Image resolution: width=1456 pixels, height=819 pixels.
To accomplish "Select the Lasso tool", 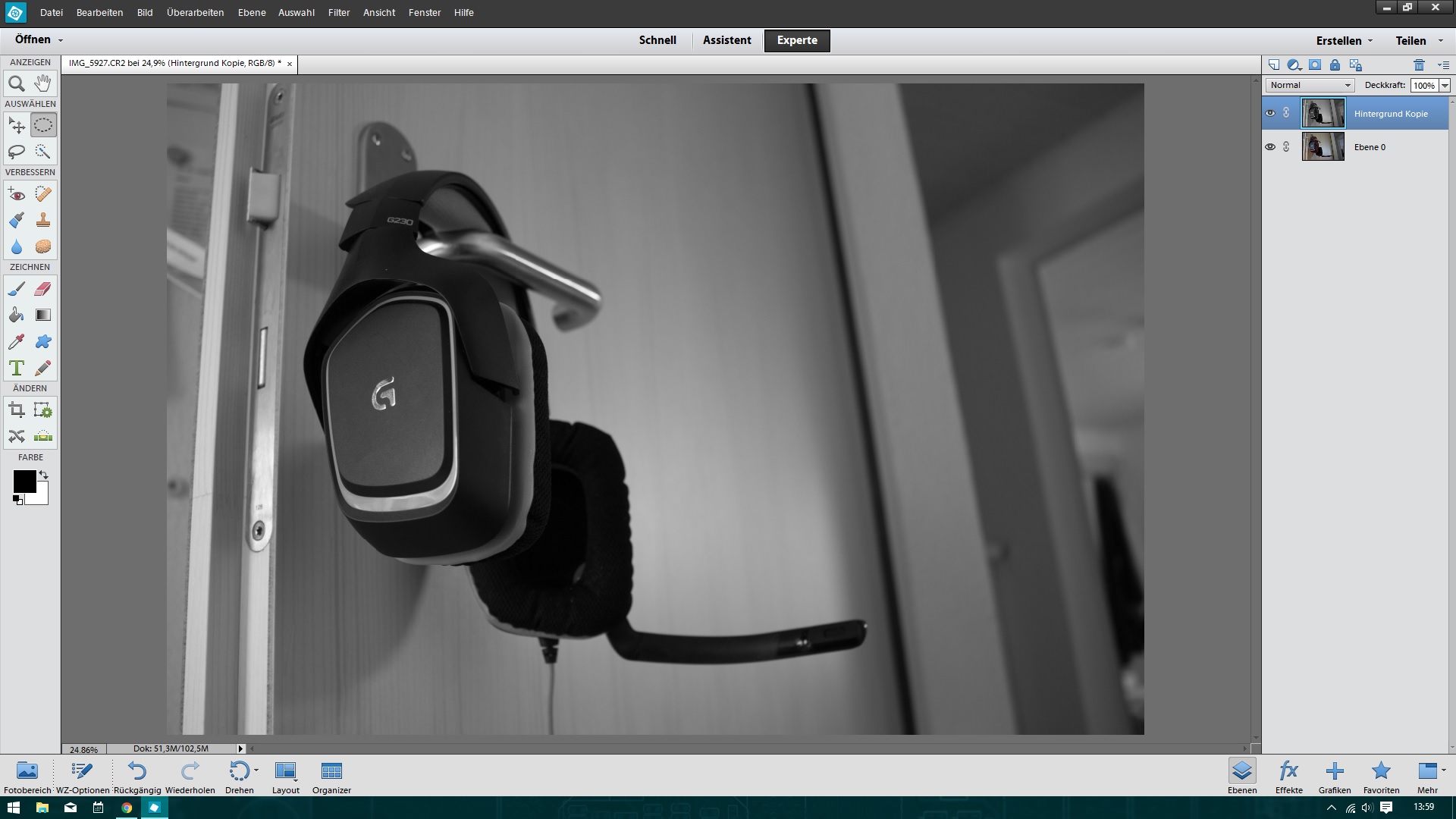I will pos(17,152).
